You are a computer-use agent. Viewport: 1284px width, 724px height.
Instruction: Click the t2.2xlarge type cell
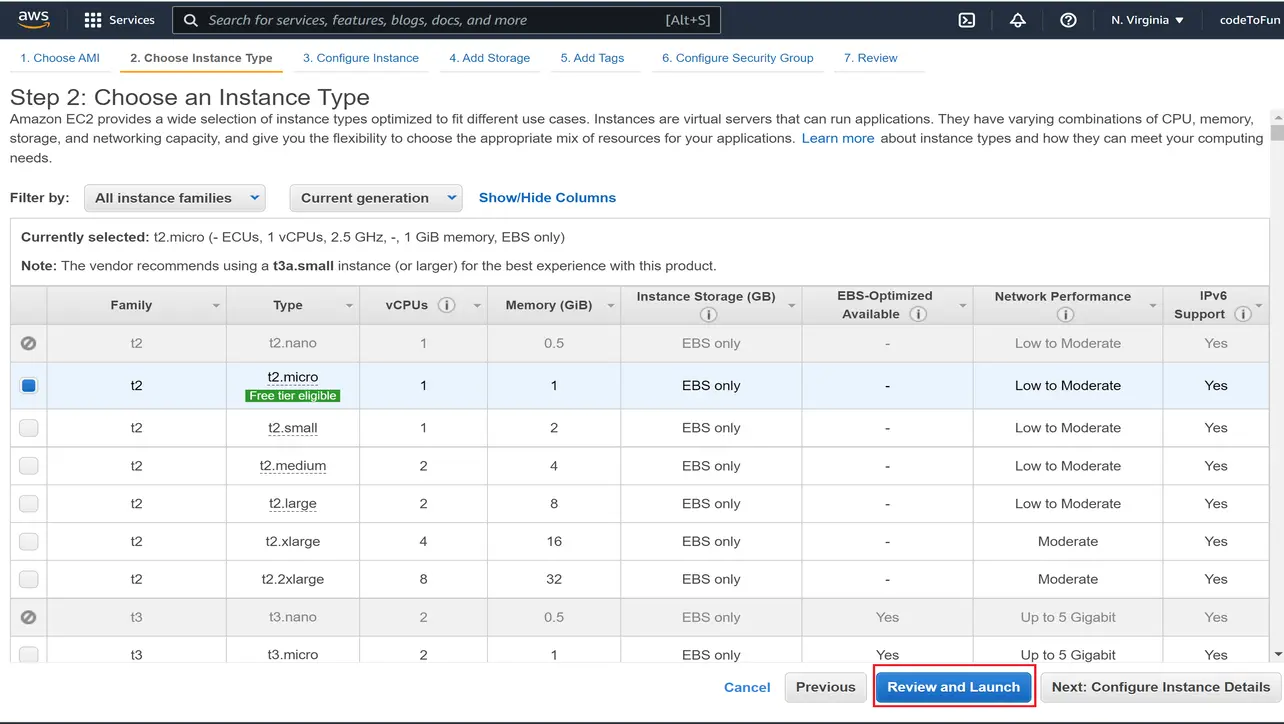(x=293, y=579)
